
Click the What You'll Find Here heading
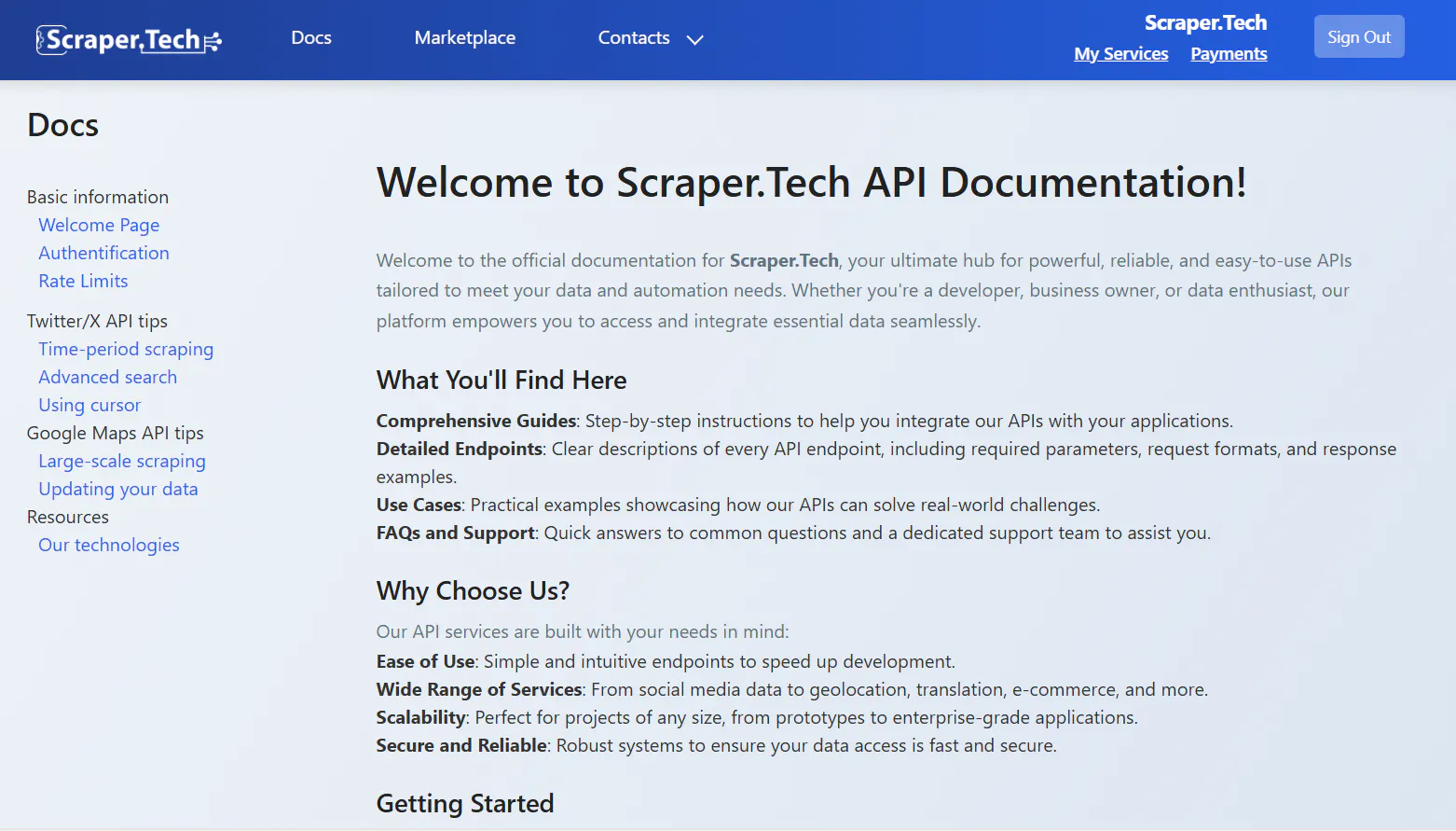pos(501,380)
